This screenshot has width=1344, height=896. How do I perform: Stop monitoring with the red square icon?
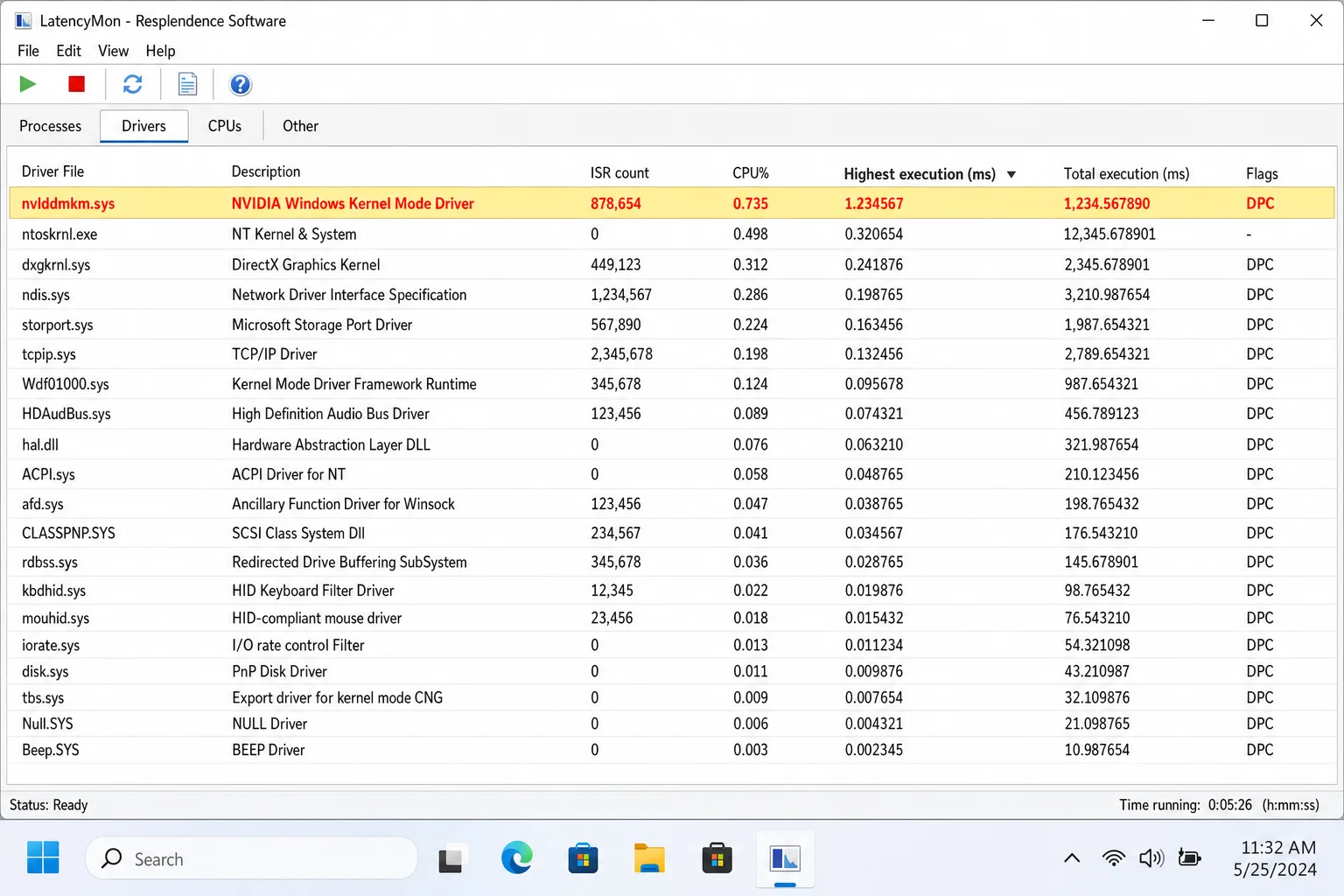[77, 84]
